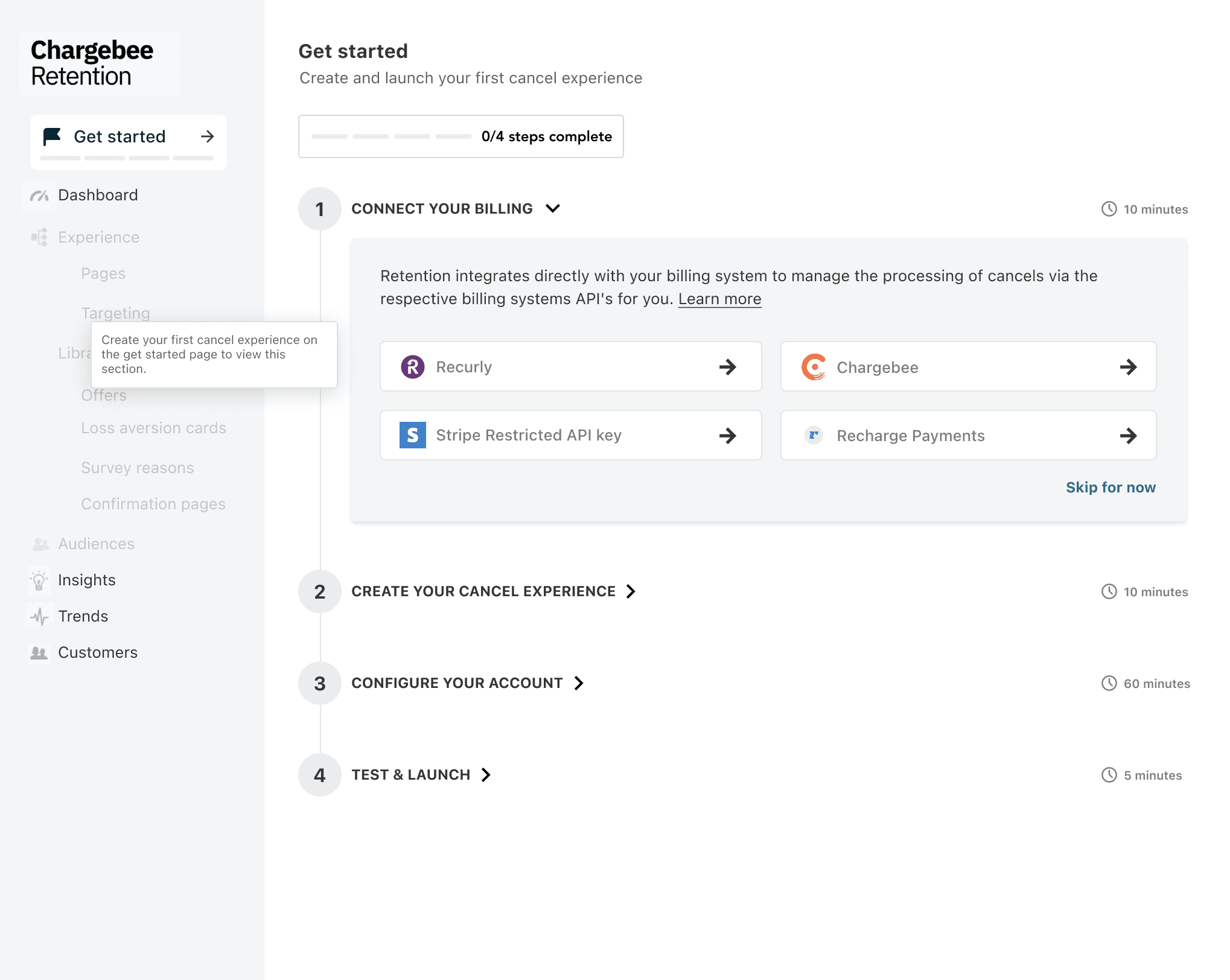Click the Recurly logo icon
This screenshot has height=980, width=1230.
tap(413, 367)
